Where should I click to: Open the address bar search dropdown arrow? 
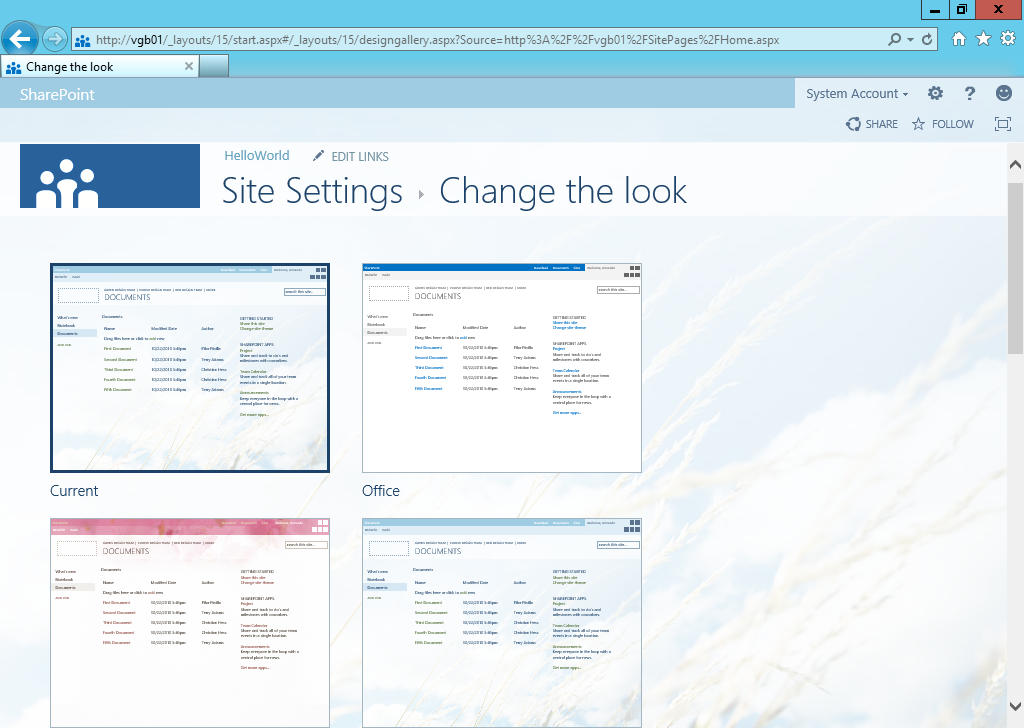coord(910,39)
